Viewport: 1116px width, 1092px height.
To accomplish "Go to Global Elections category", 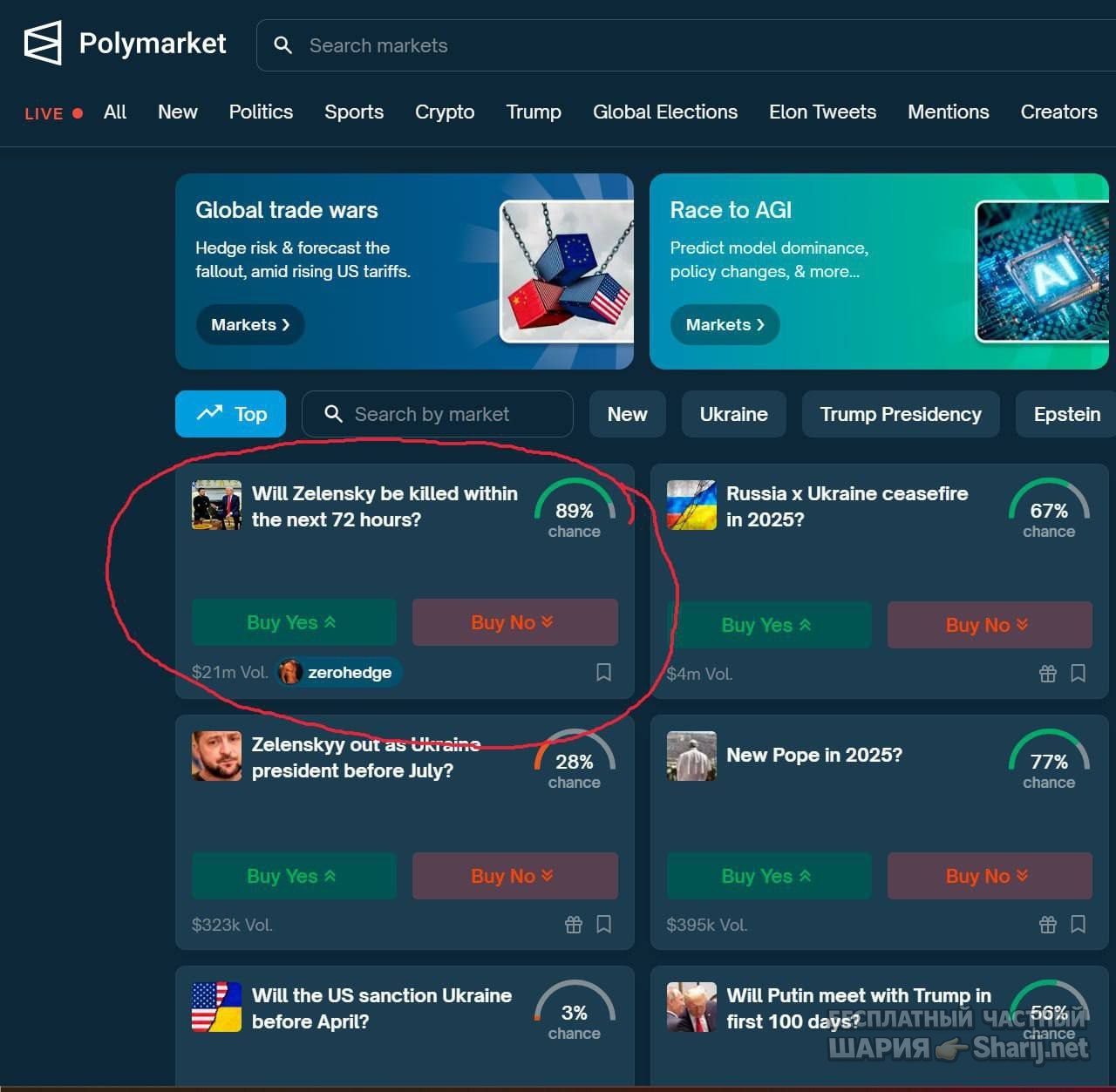I will 665,112.
